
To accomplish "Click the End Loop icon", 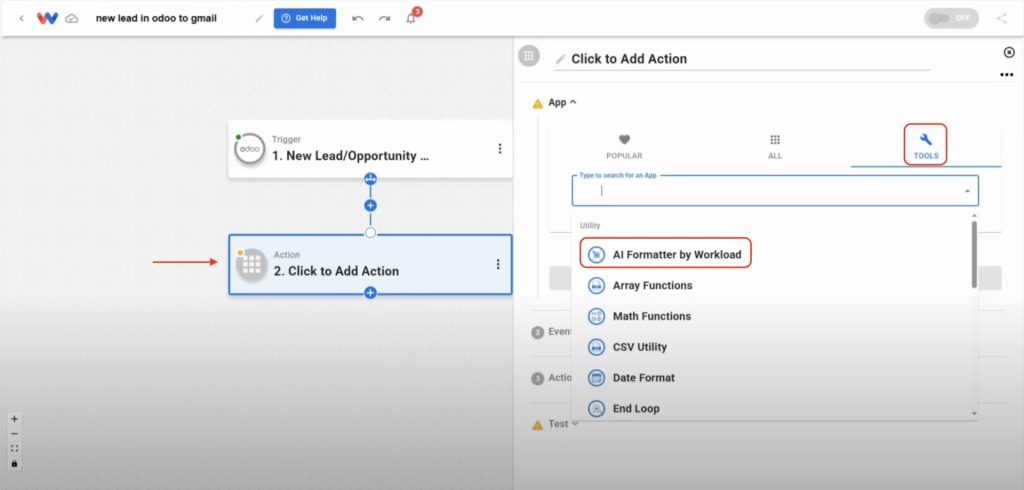I will (596, 408).
